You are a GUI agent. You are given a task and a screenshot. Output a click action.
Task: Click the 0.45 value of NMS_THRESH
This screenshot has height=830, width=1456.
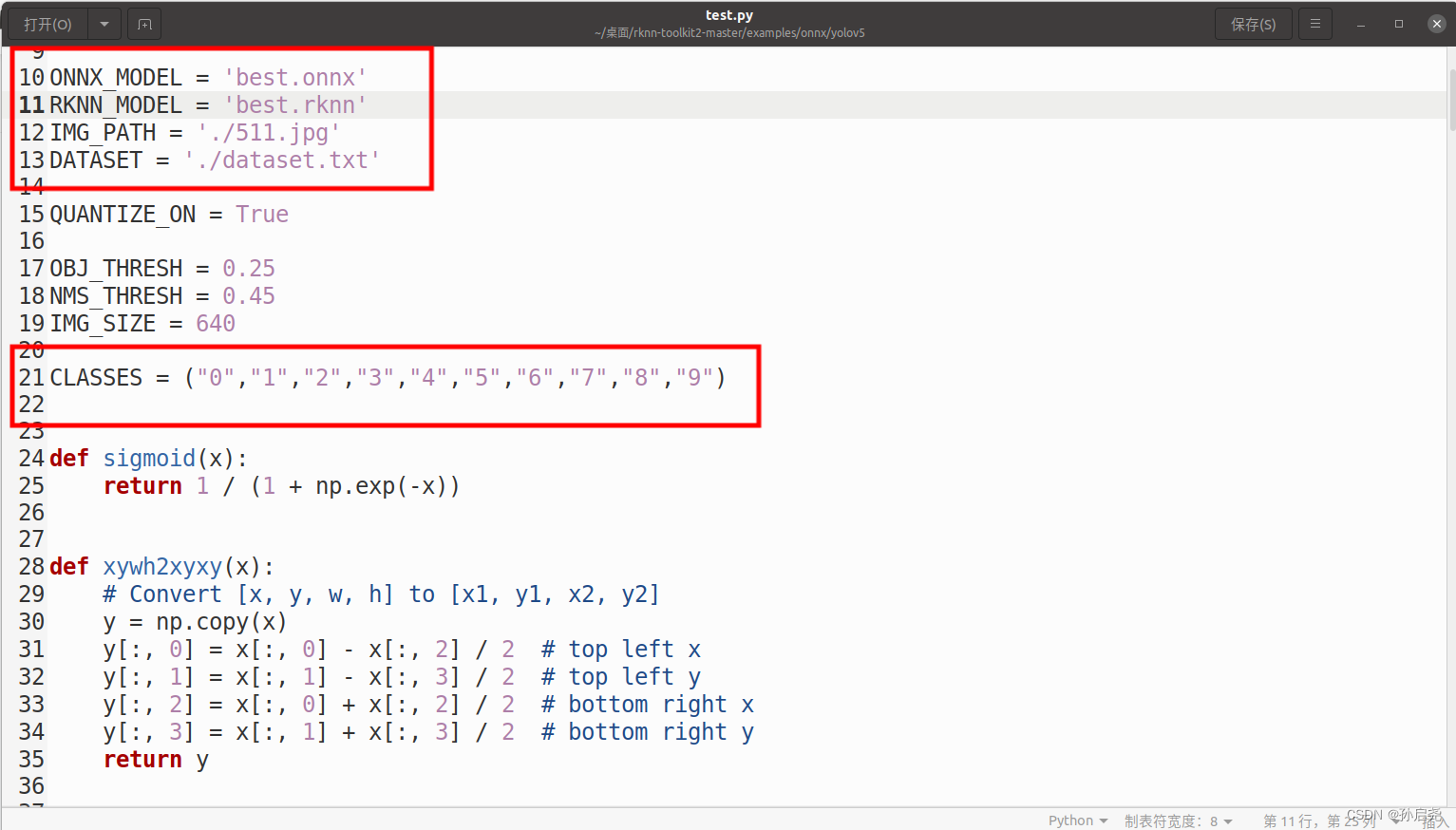249,295
